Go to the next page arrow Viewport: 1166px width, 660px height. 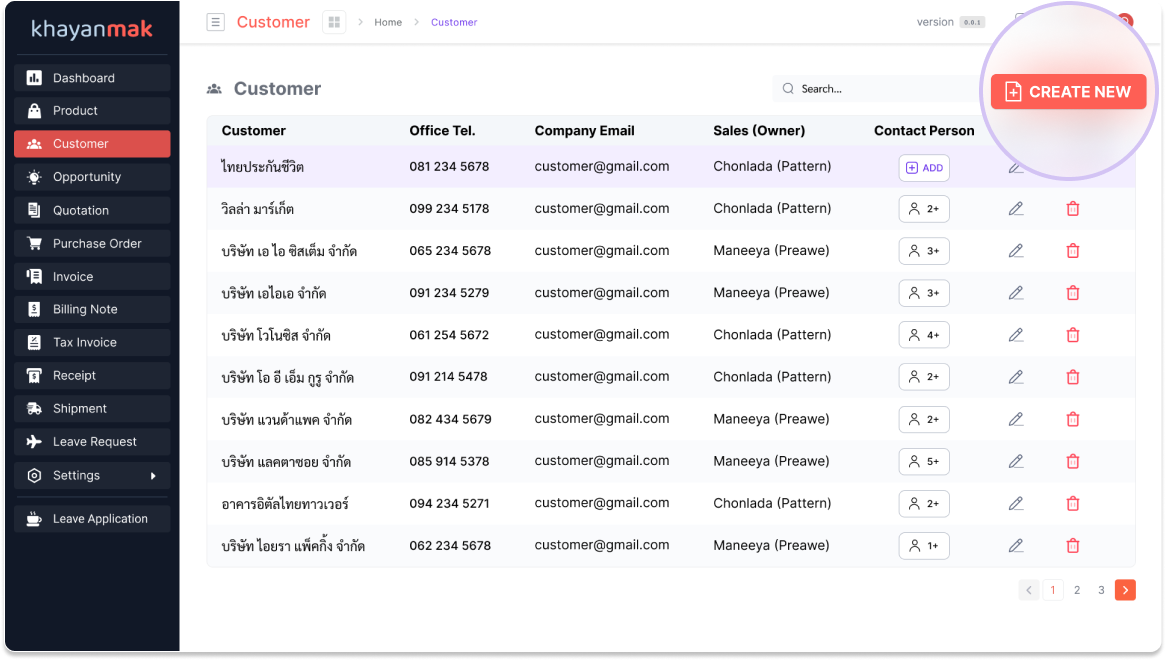(x=1125, y=590)
